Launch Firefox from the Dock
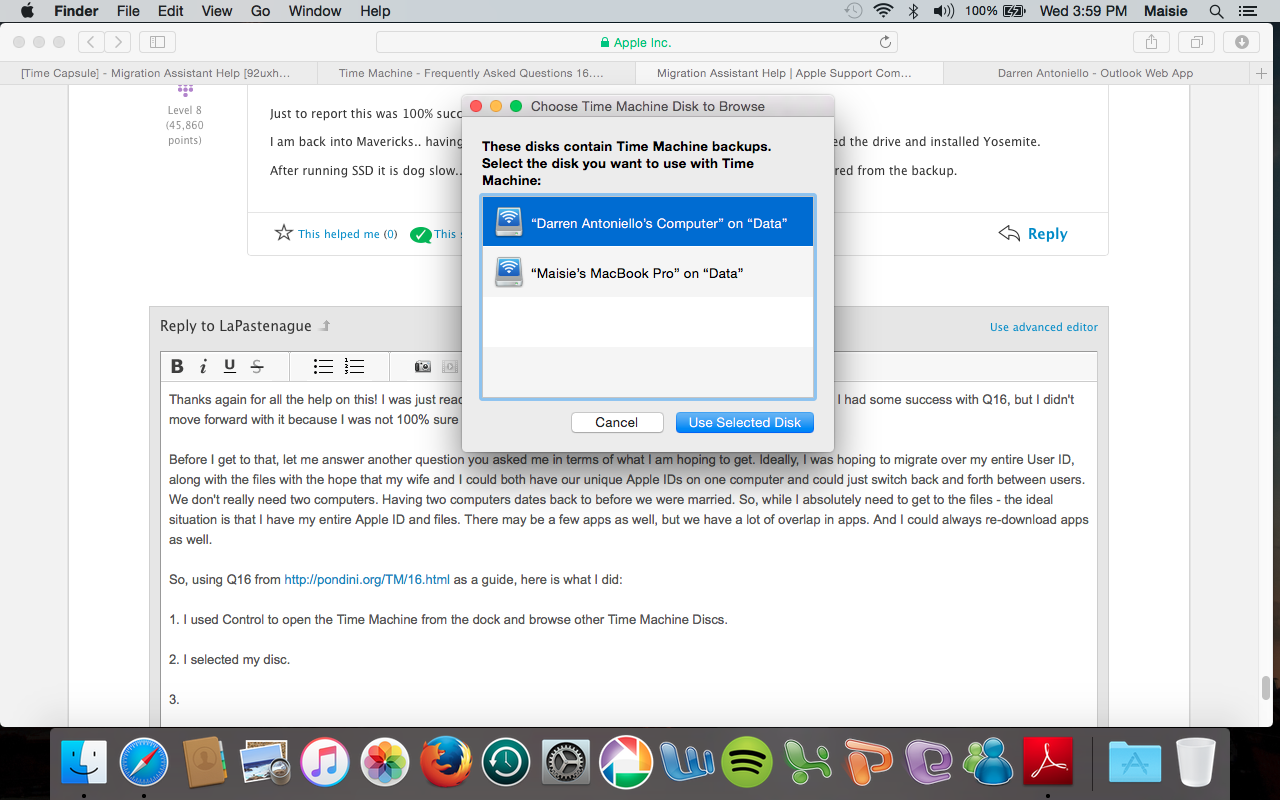Image resolution: width=1280 pixels, height=800 pixels. click(x=446, y=763)
